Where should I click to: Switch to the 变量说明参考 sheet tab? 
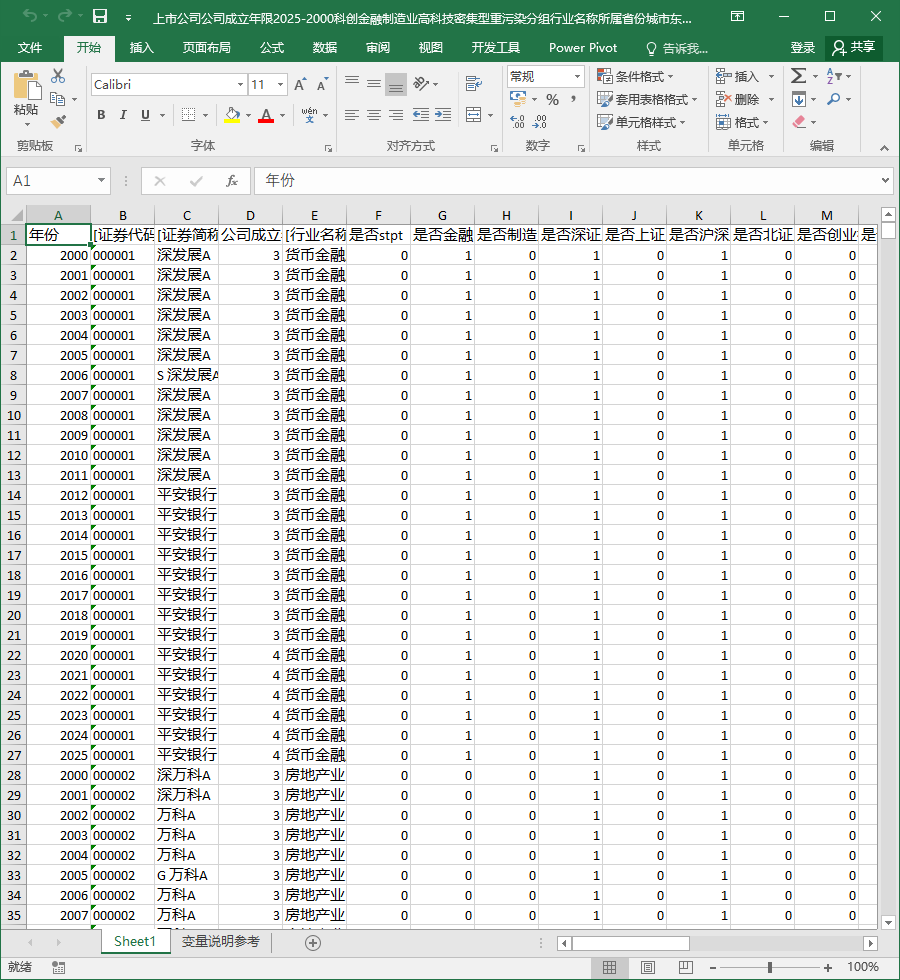point(221,941)
